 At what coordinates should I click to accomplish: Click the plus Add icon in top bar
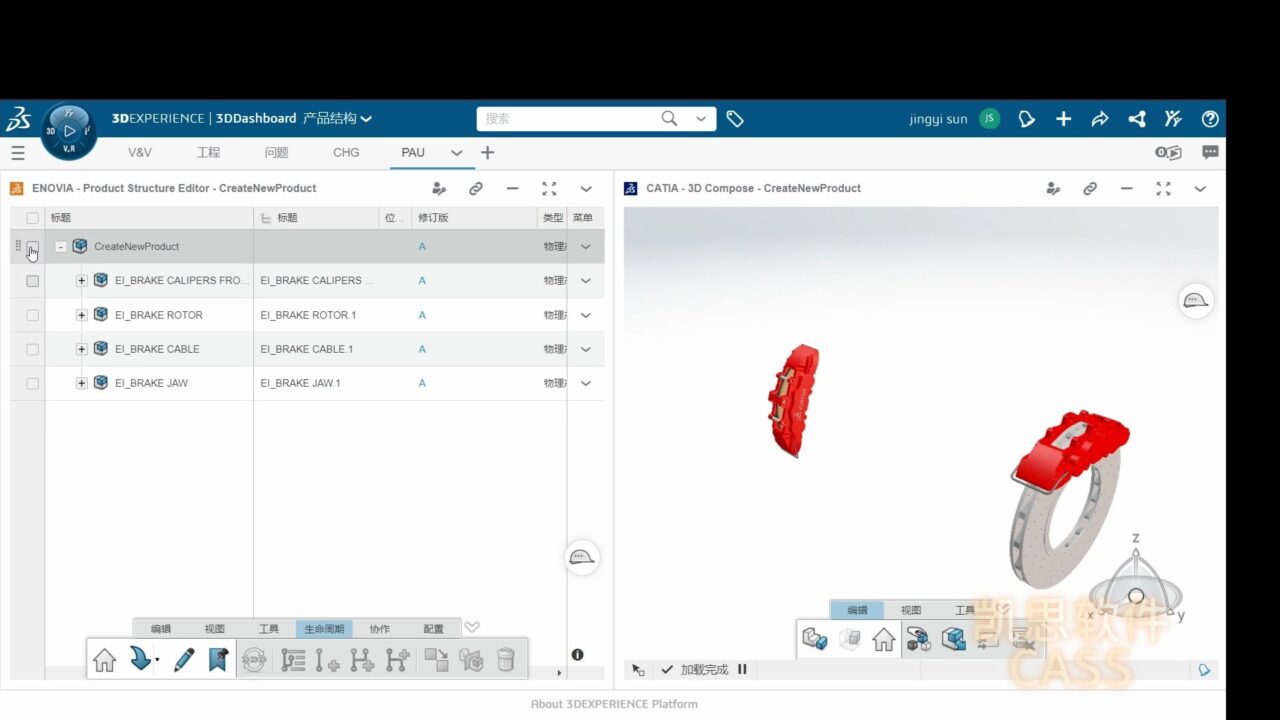point(1063,119)
